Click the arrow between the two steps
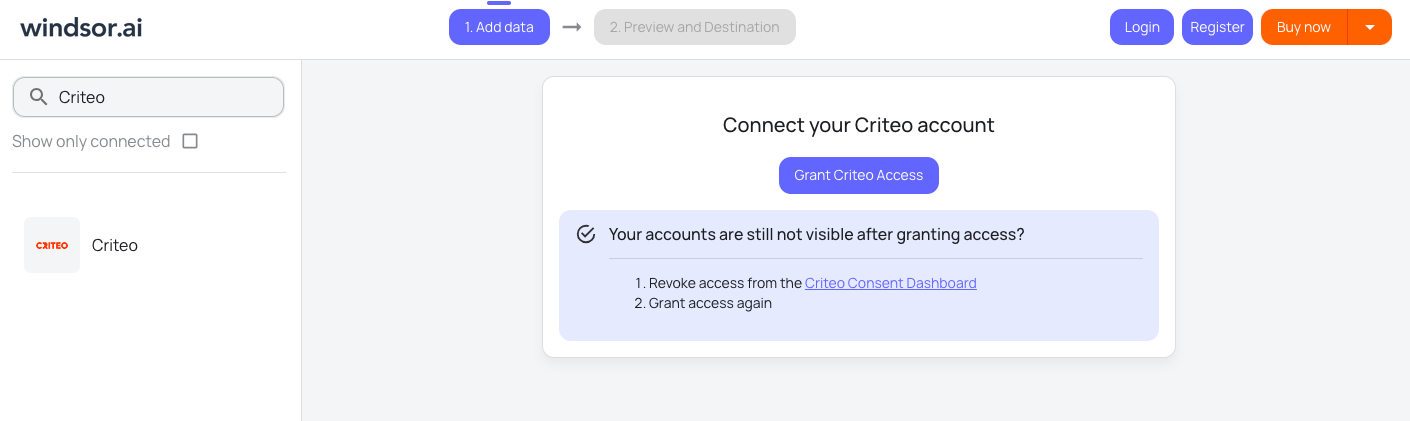The height and width of the screenshot is (421, 1410). (572, 27)
